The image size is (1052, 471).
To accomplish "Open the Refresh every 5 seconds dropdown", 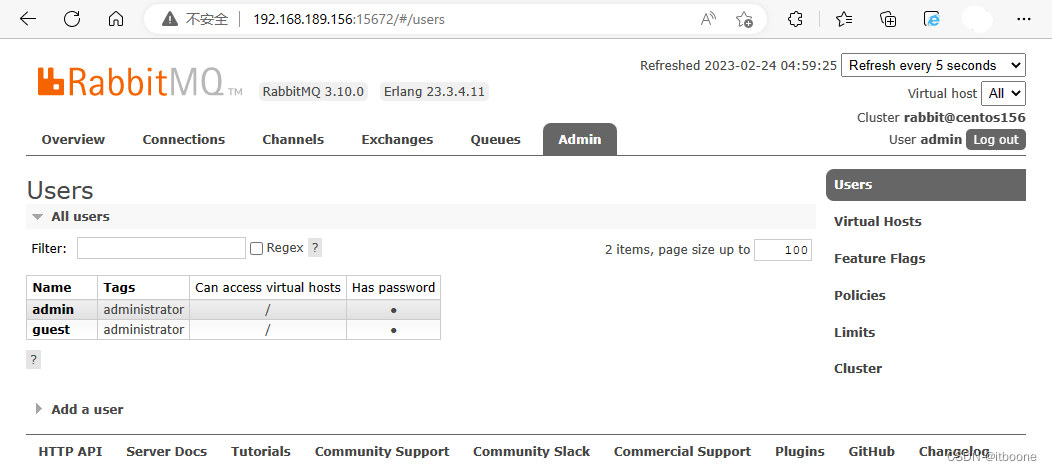I will point(933,65).
